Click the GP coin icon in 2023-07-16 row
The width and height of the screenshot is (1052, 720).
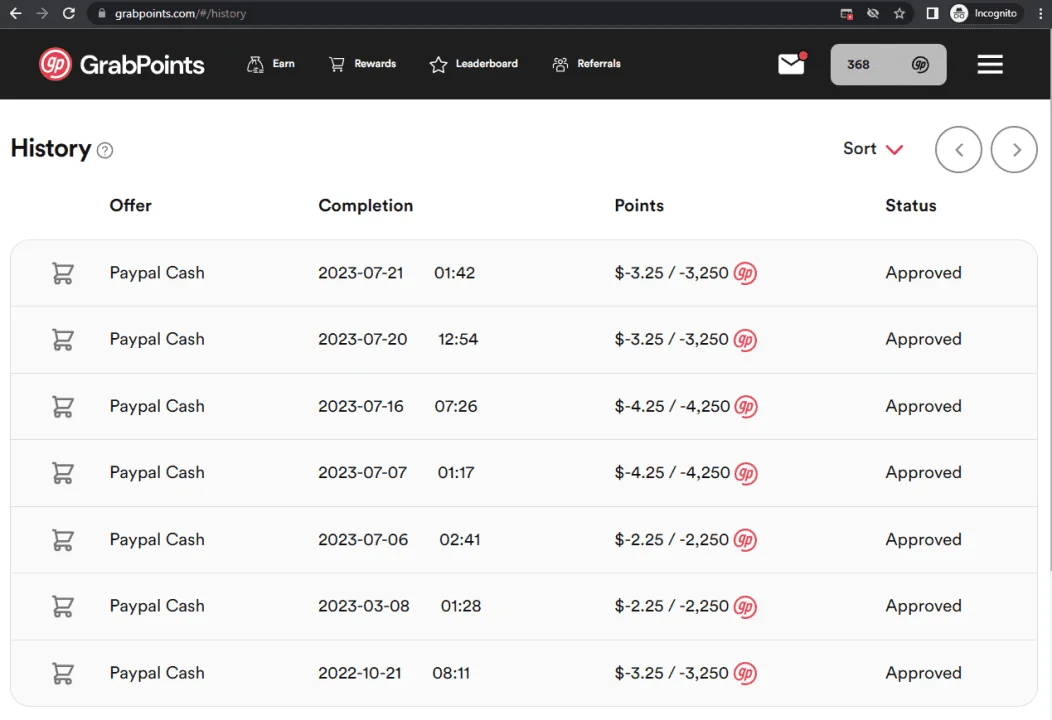click(x=746, y=407)
